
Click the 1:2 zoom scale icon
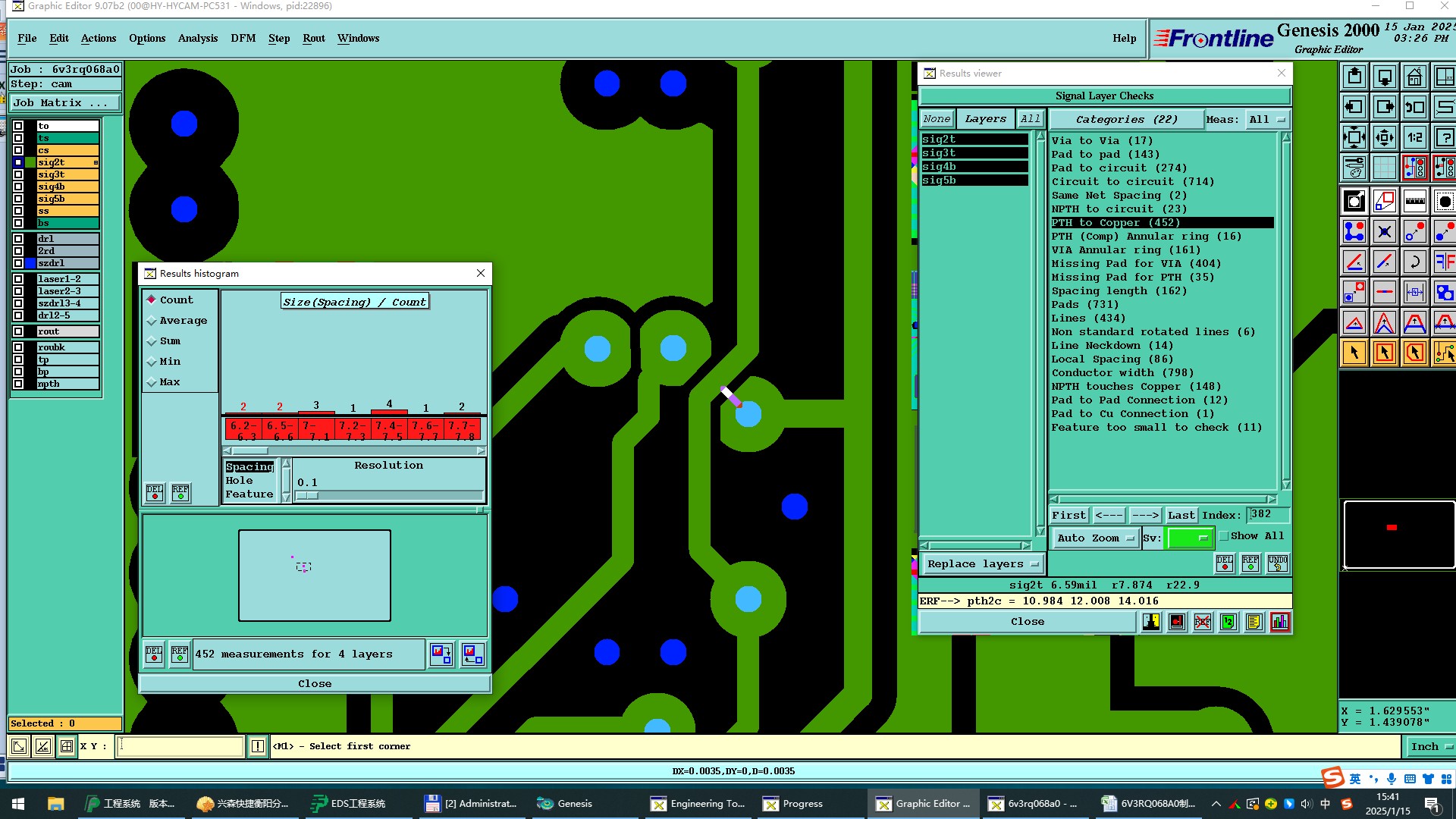[1414, 138]
